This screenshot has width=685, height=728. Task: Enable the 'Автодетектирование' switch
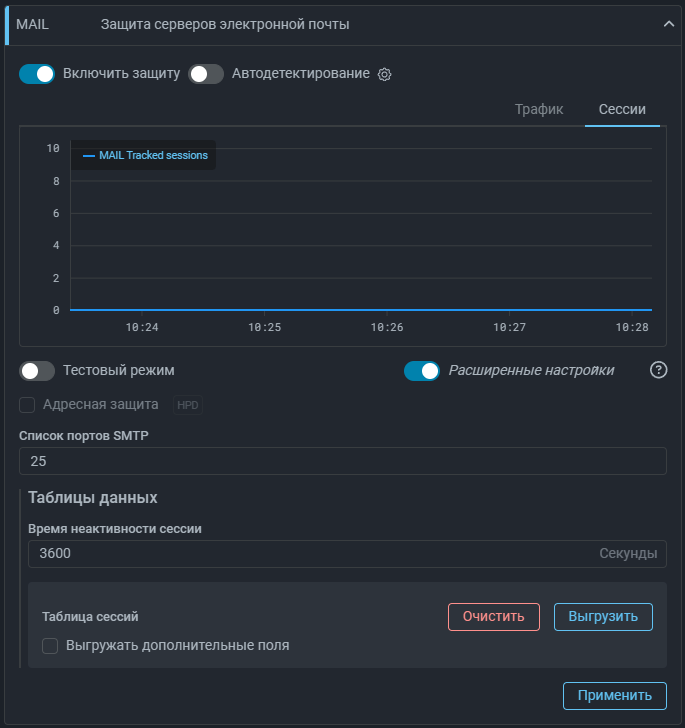point(206,74)
